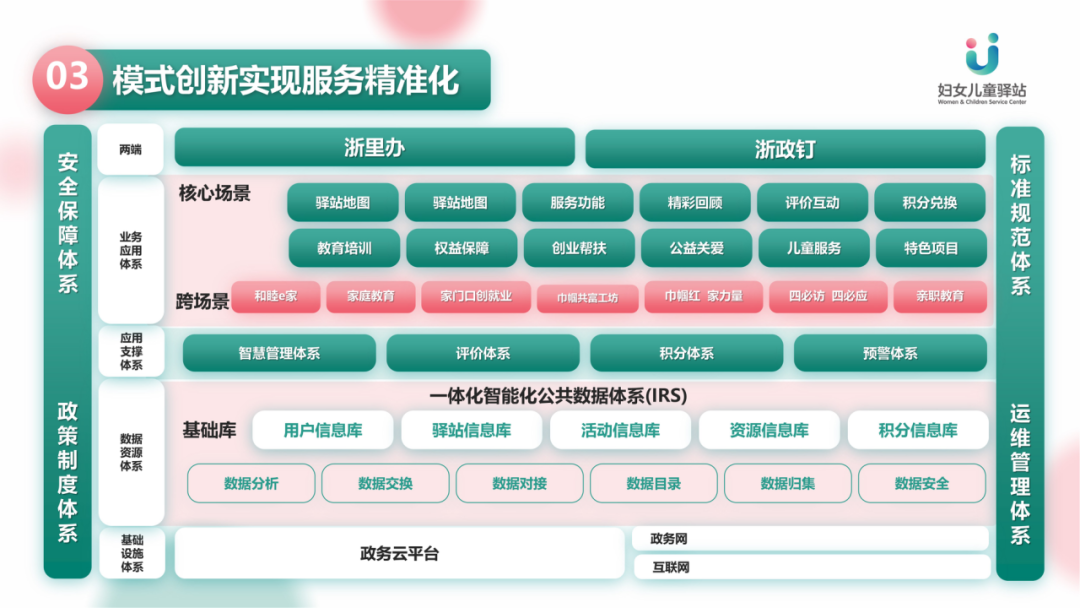
Task: Select the vertical 运维管理体系 text
Action: [x=1020, y=474]
